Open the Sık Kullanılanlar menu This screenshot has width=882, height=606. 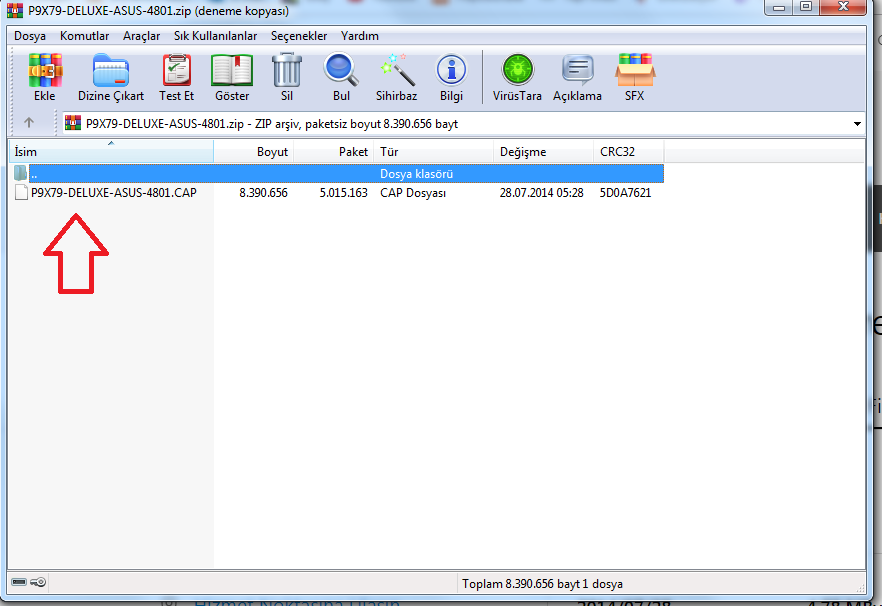215,36
